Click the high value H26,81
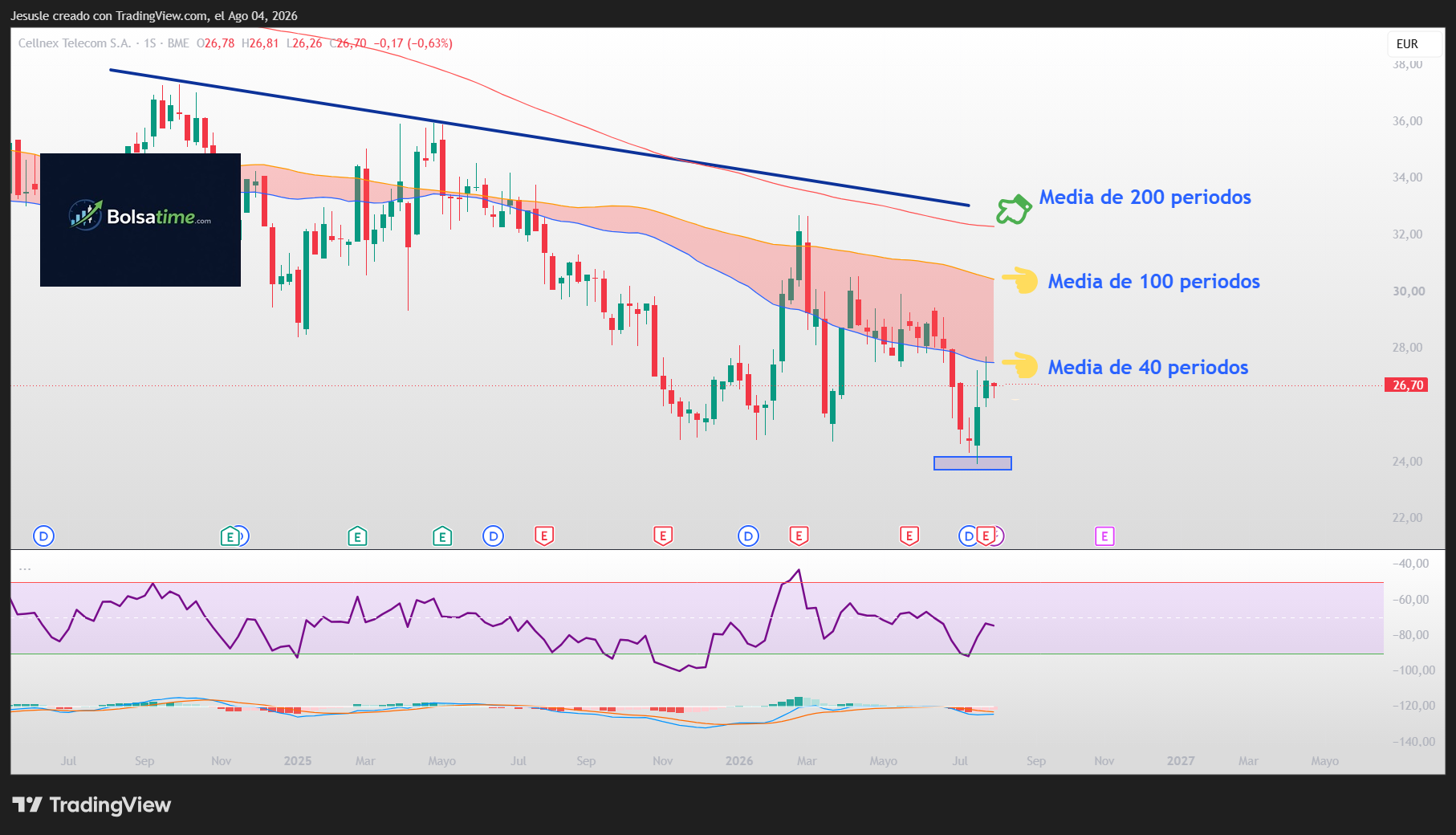This screenshot has height=835, width=1456. pos(260,43)
